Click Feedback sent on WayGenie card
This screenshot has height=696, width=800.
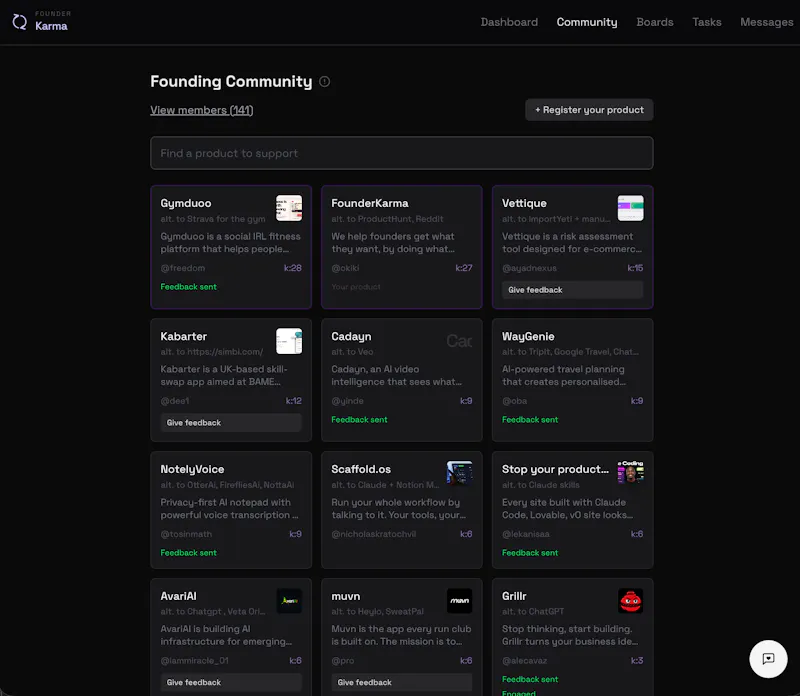[x=530, y=419]
